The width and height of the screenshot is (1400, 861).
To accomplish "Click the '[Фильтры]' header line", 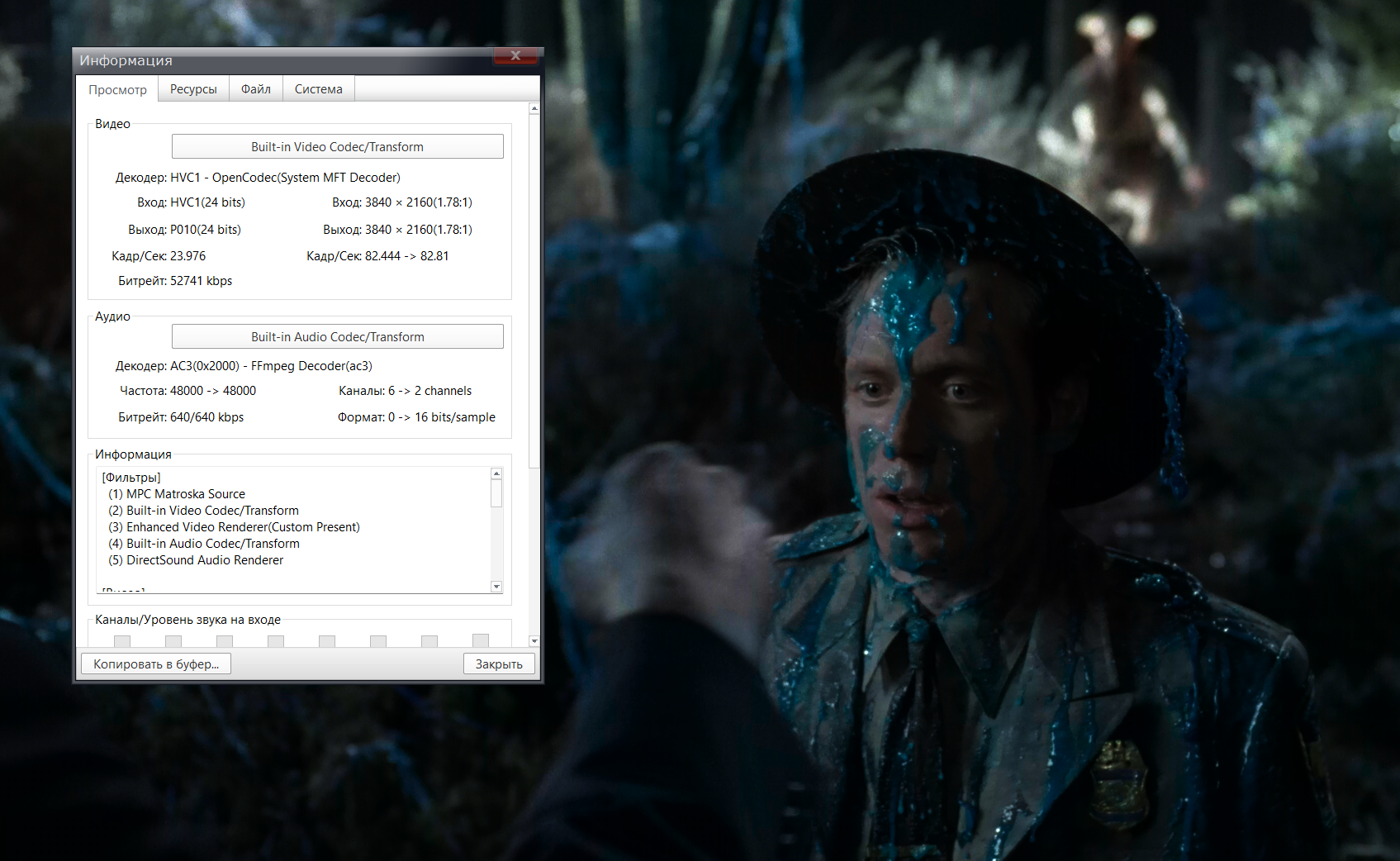I will (x=131, y=478).
